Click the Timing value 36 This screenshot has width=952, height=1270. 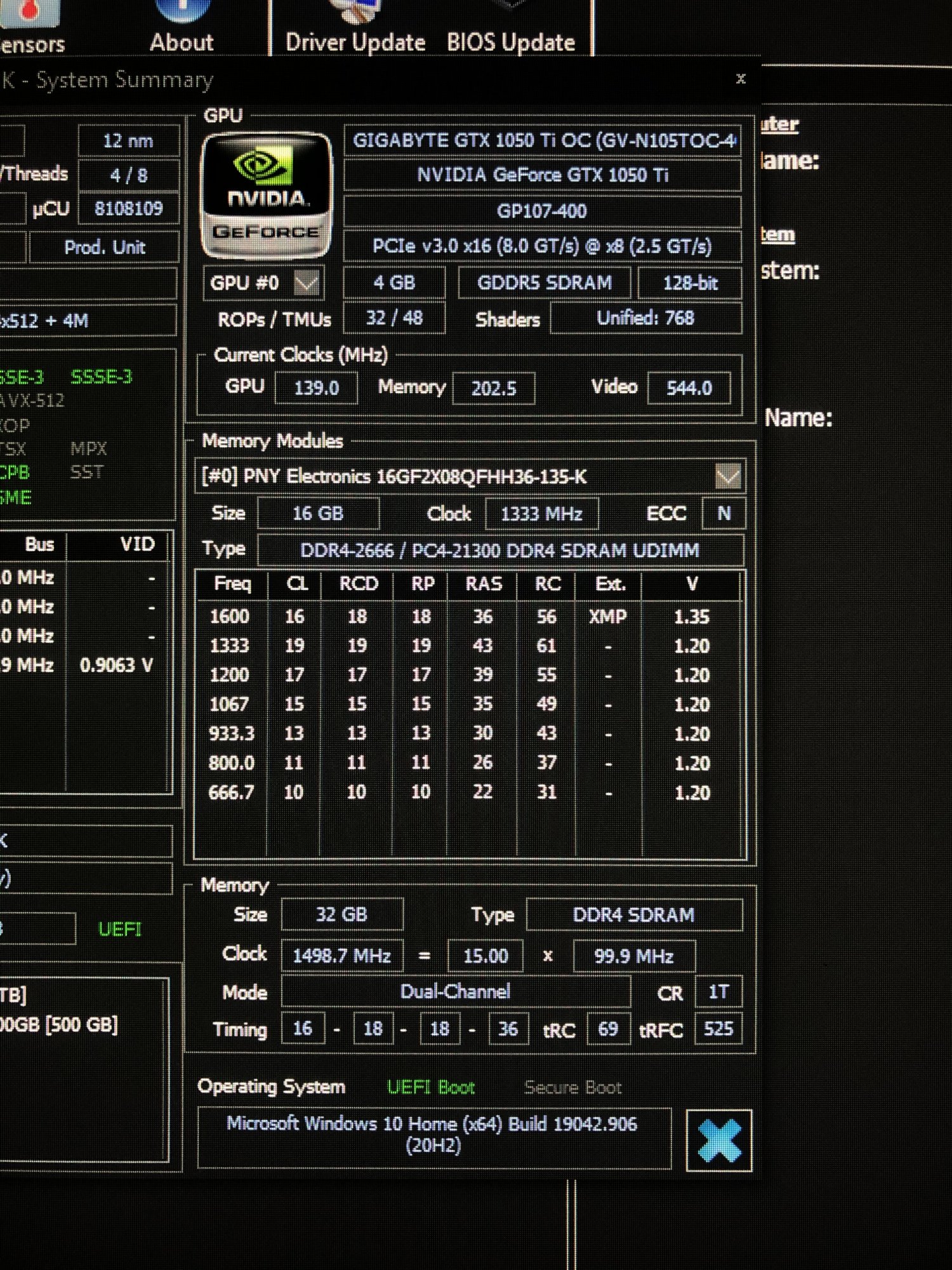(x=507, y=1029)
